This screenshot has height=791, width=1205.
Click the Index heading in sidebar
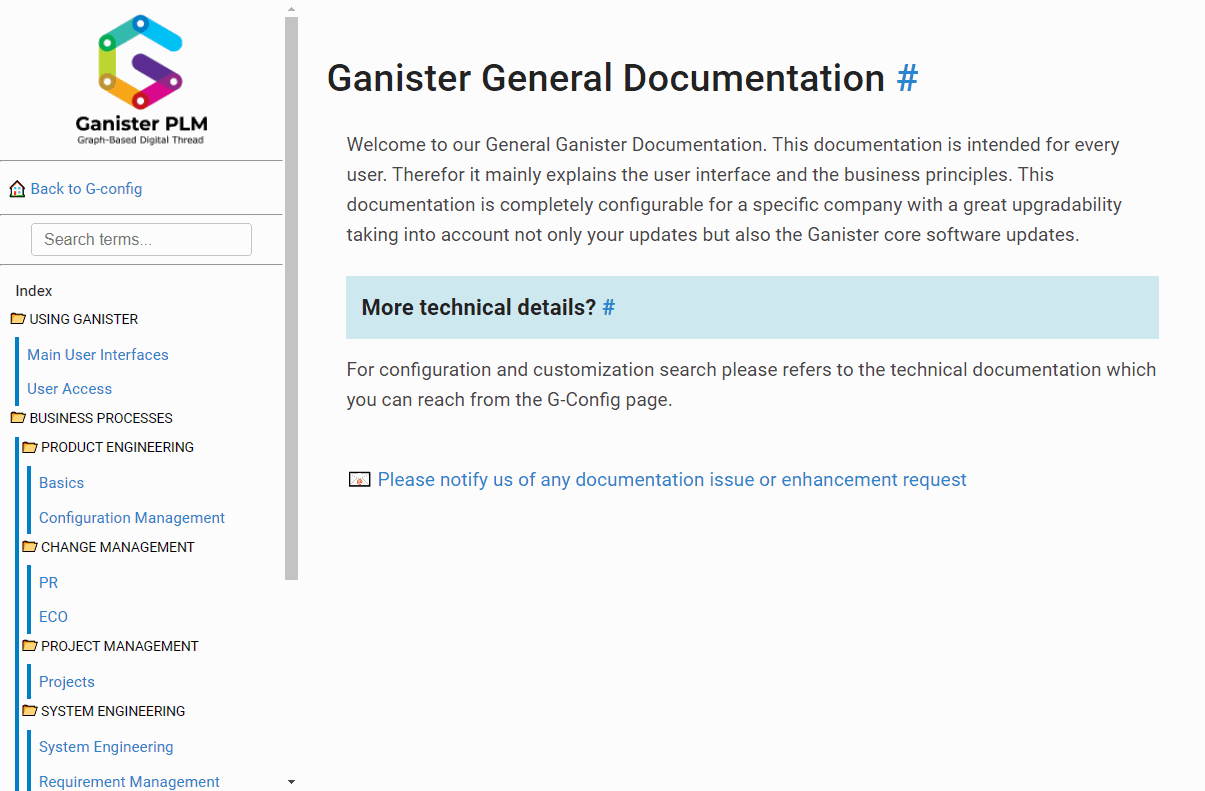[34, 291]
